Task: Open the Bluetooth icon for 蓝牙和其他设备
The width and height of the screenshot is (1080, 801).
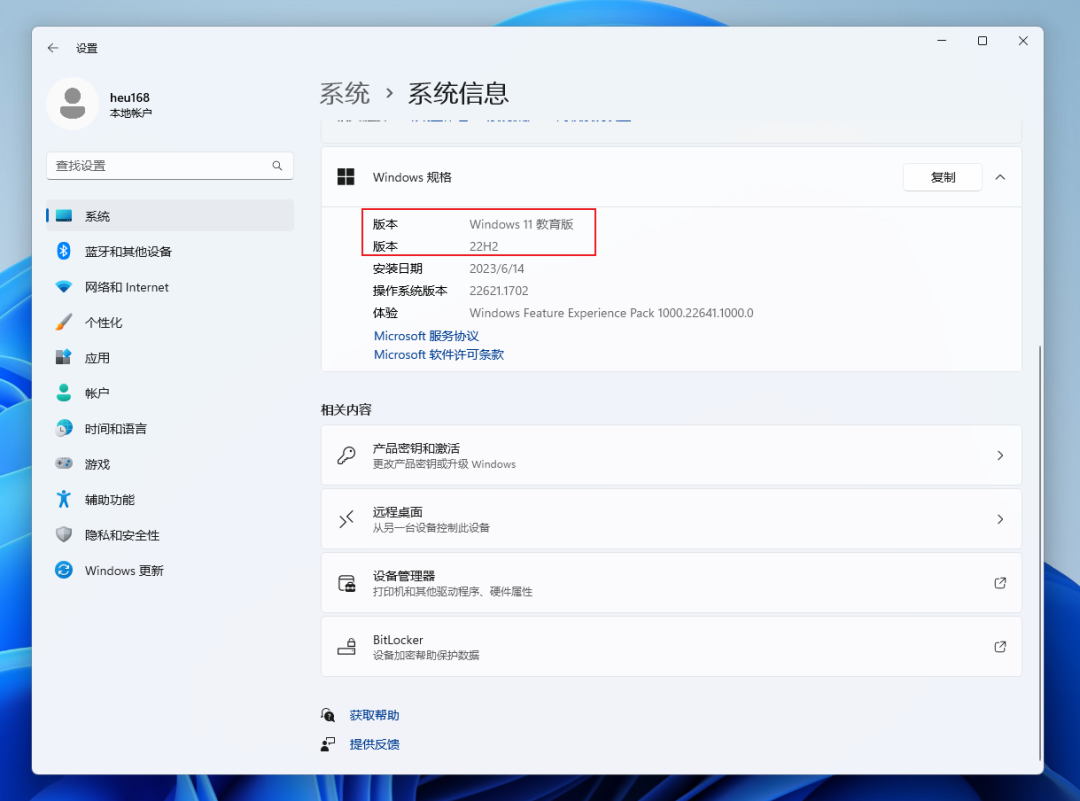Action: click(64, 251)
